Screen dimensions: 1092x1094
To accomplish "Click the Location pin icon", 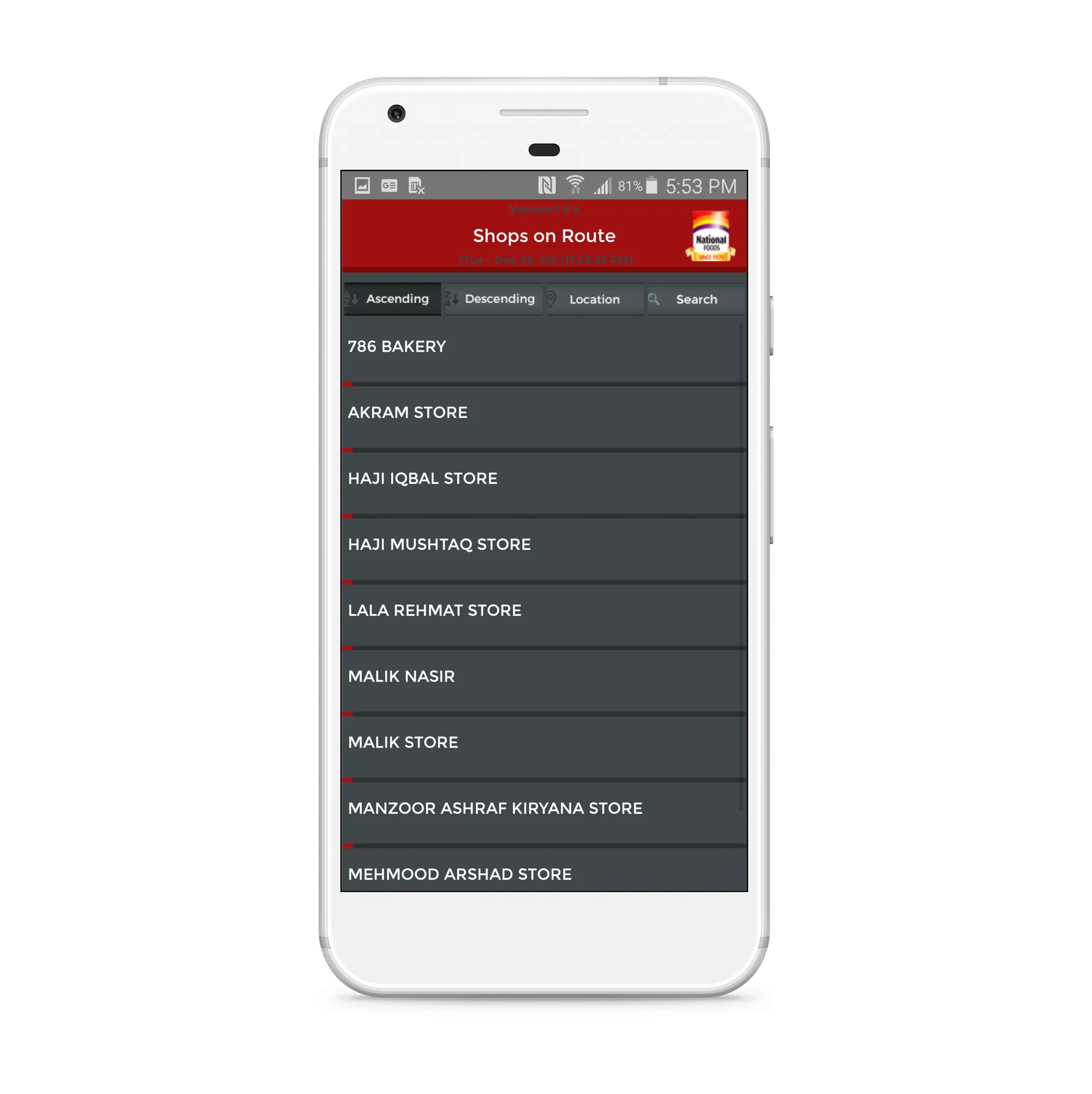I will 553,299.
